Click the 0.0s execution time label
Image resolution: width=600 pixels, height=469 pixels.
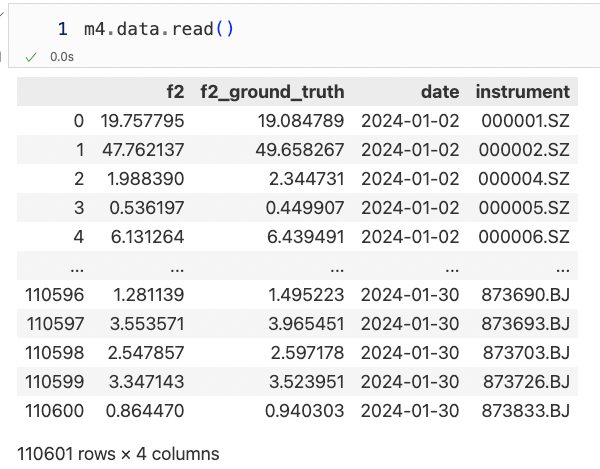pyautogui.click(x=61, y=57)
